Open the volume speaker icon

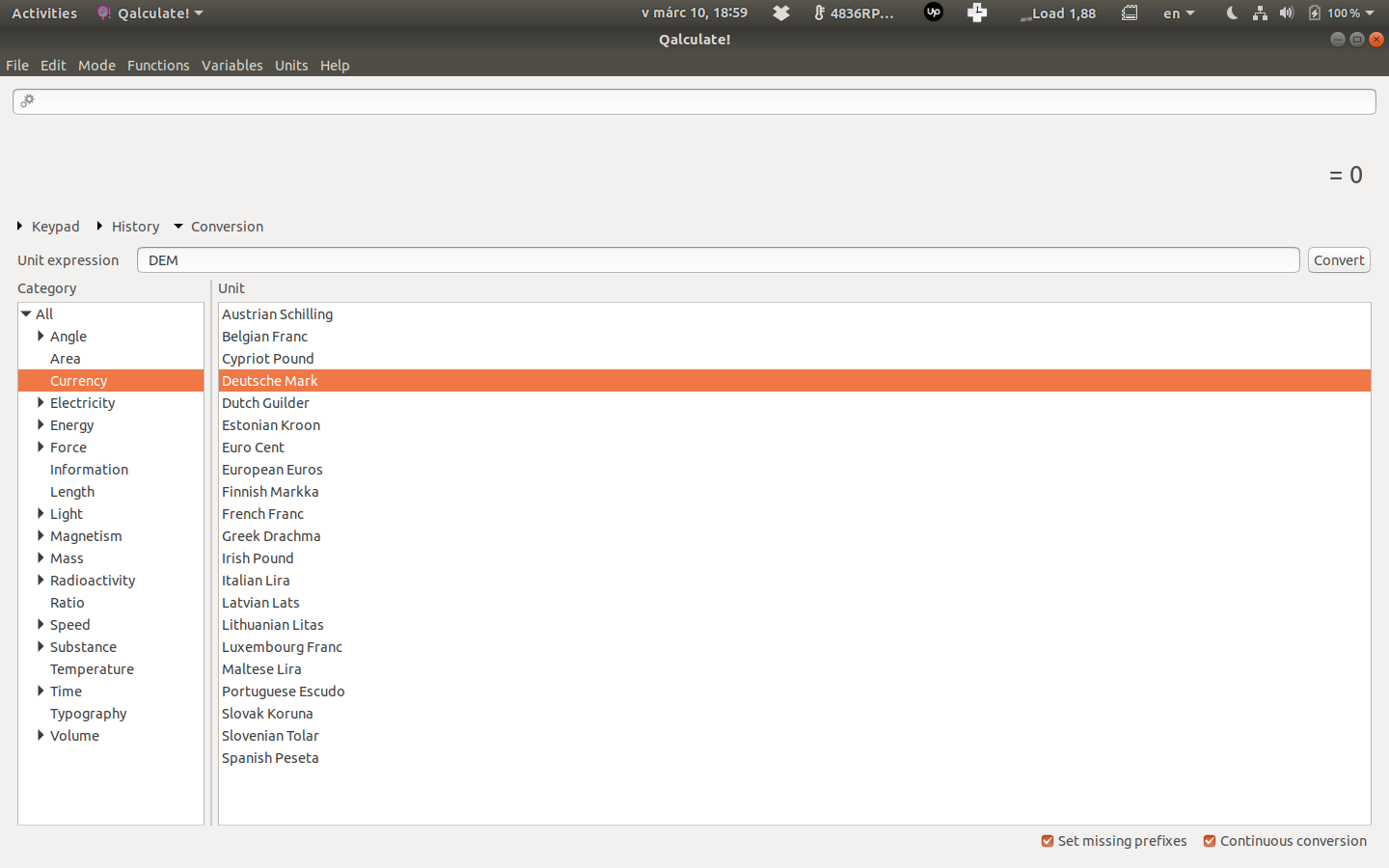tap(1287, 13)
